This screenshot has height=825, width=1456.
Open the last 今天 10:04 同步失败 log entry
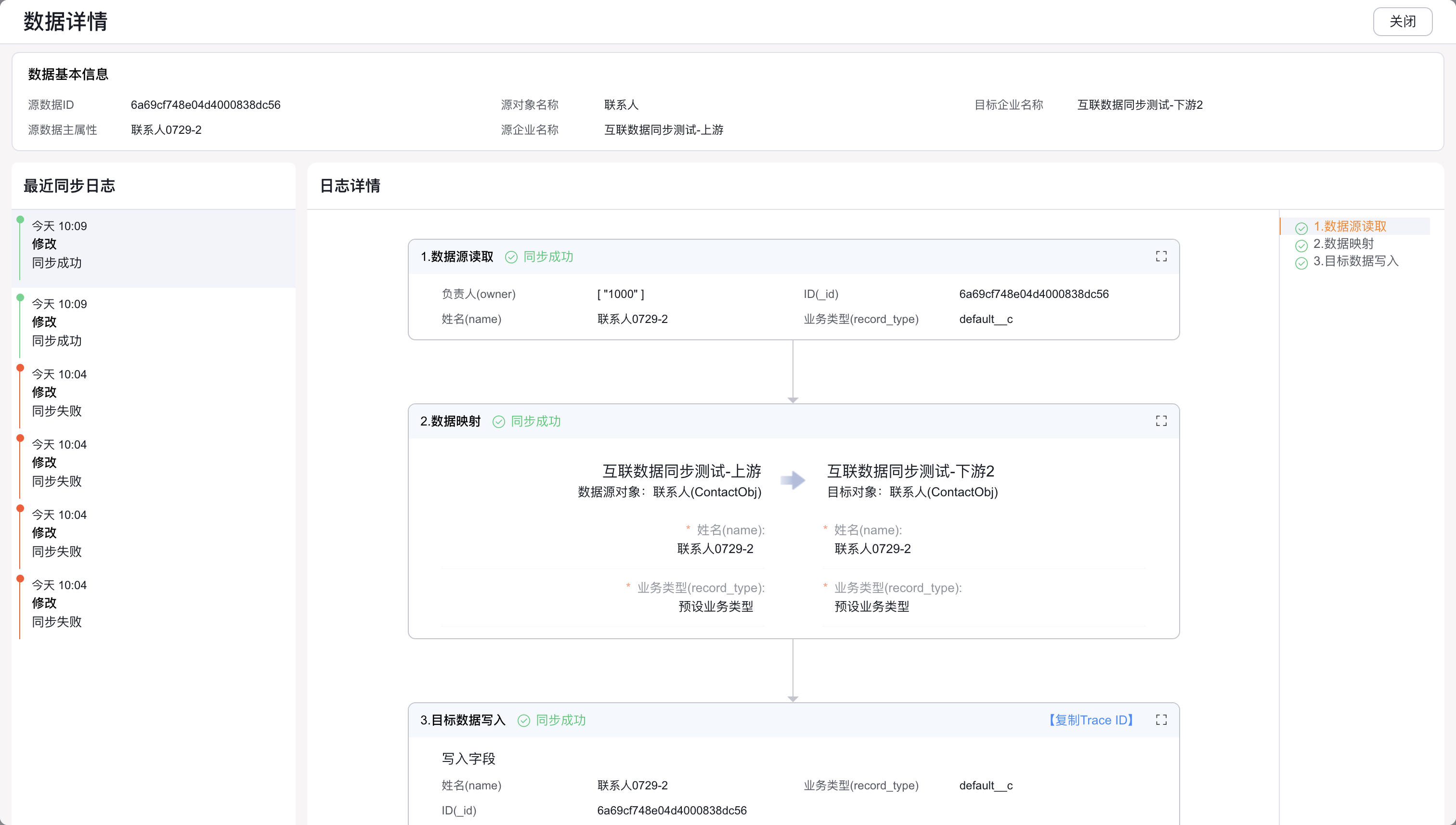(x=154, y=604)
